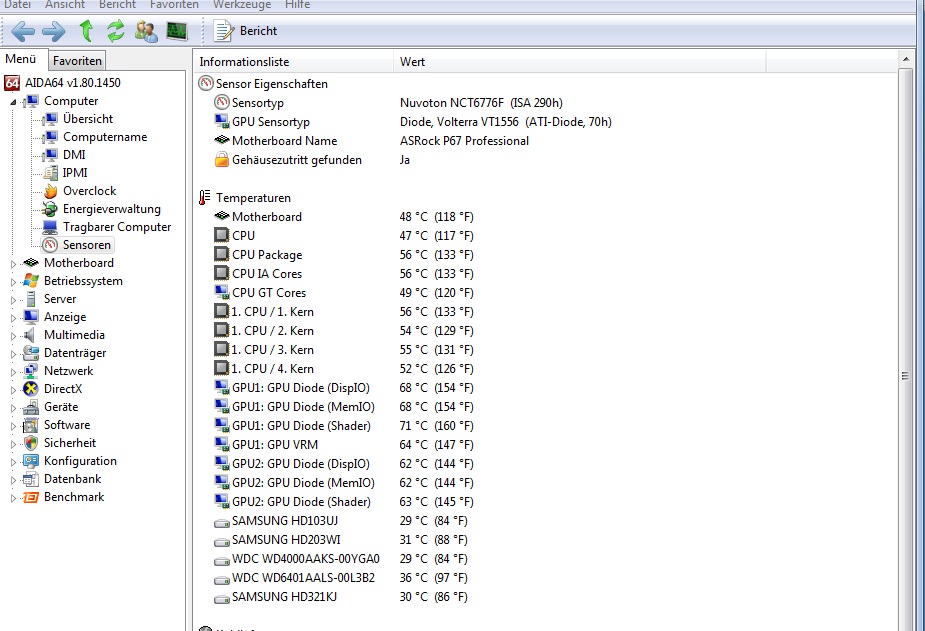Click the Geräte icon in tree

[31, 407]
